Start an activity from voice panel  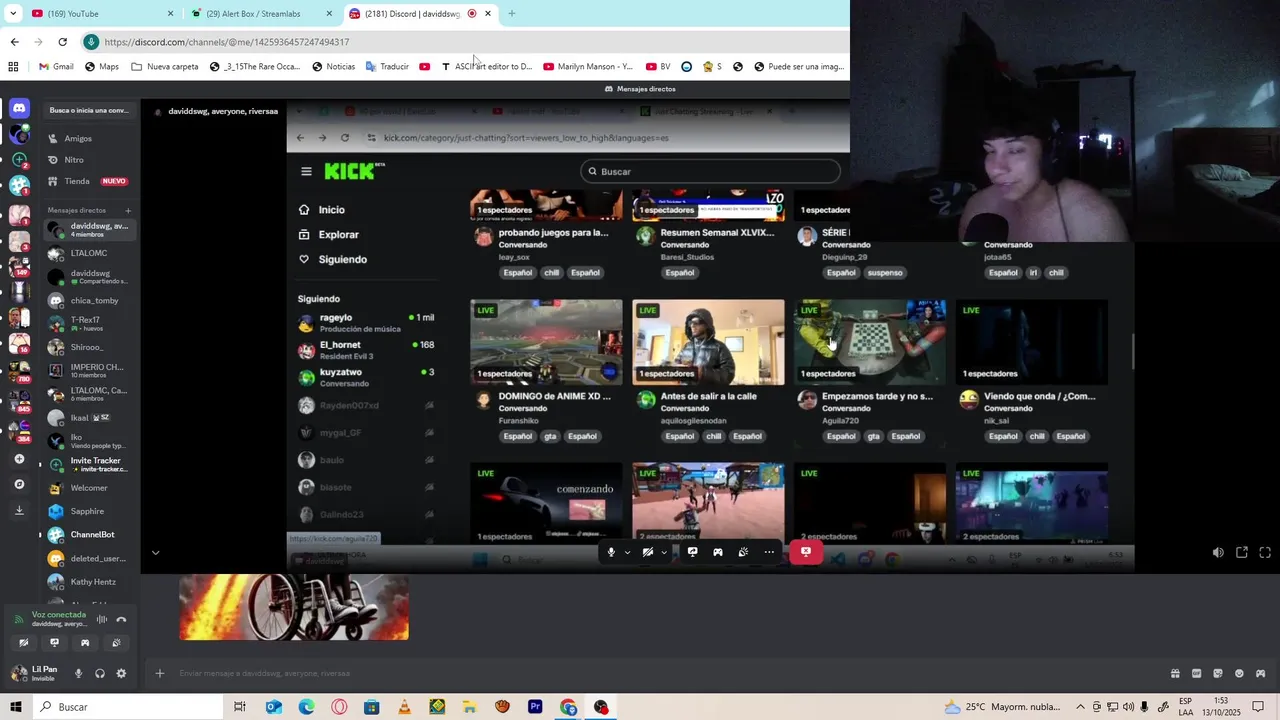86,643
